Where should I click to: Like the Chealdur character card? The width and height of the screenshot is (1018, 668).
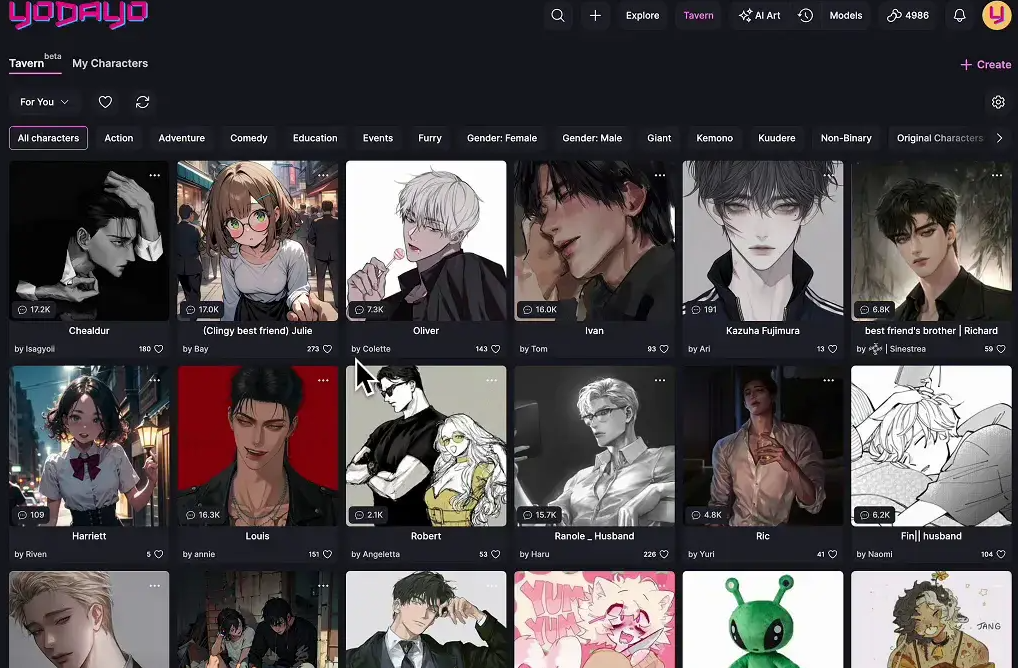(x=158, y=349)
